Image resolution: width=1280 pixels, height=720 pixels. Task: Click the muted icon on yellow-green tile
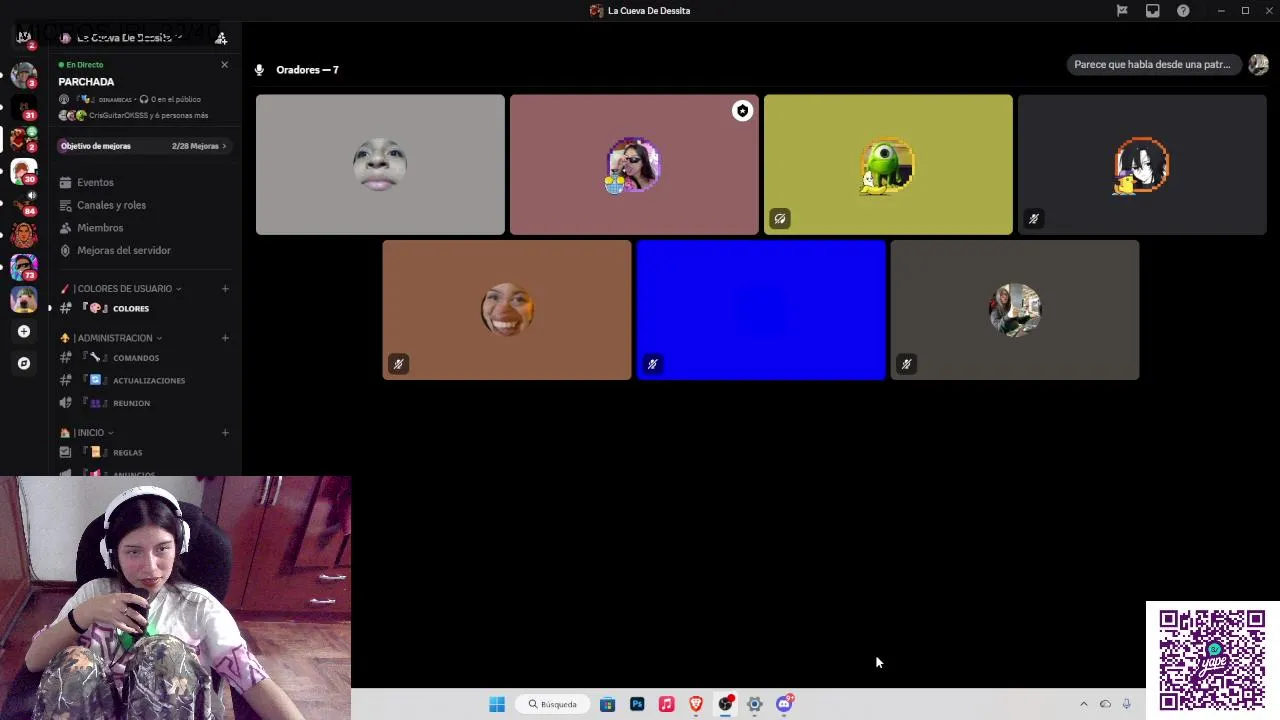pyautogui.click(x=780, y=219)
